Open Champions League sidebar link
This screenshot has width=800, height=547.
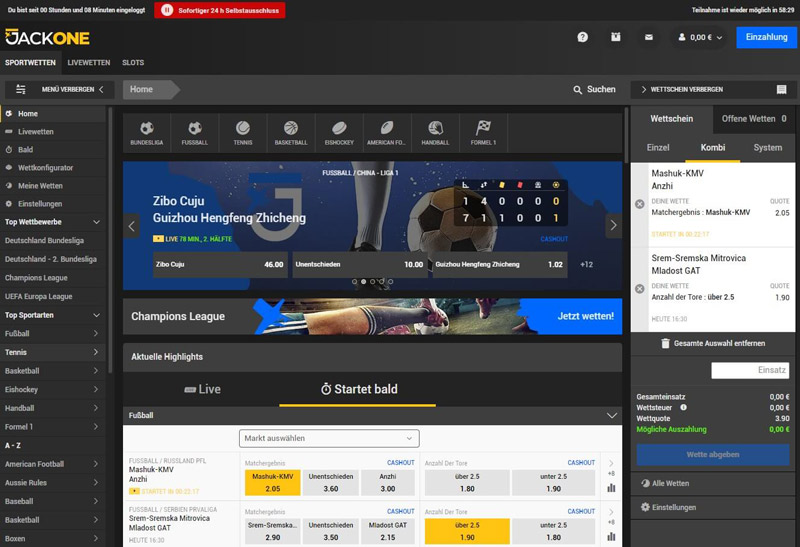click(x=36, y=278)
